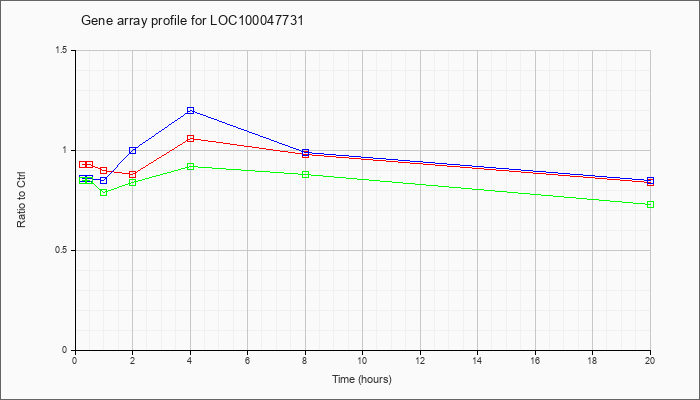Click the Ratio to Ctrl axis label
The height and width of the screenshot is (400, 700).
(21, 200)
